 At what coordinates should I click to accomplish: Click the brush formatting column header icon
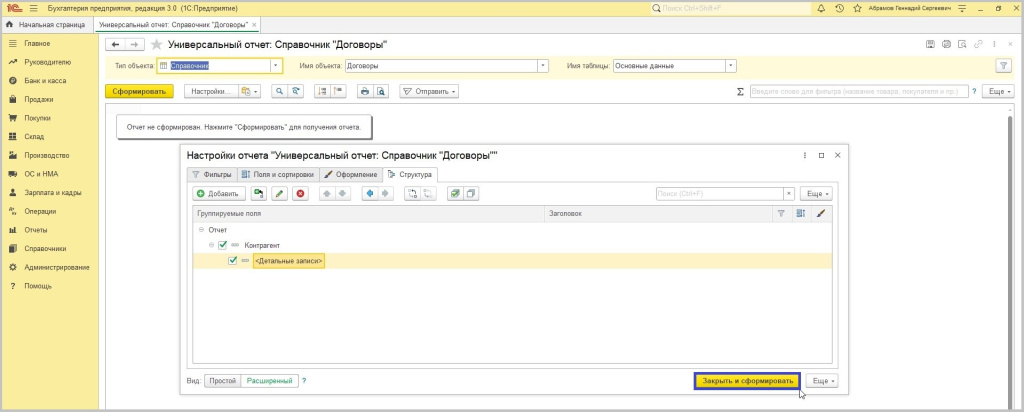[821, 213]
